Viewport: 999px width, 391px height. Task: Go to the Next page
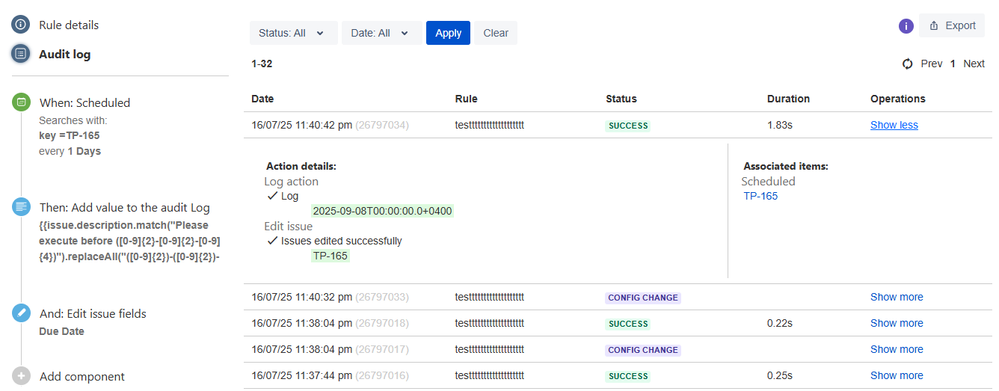(x=974, y=64)
